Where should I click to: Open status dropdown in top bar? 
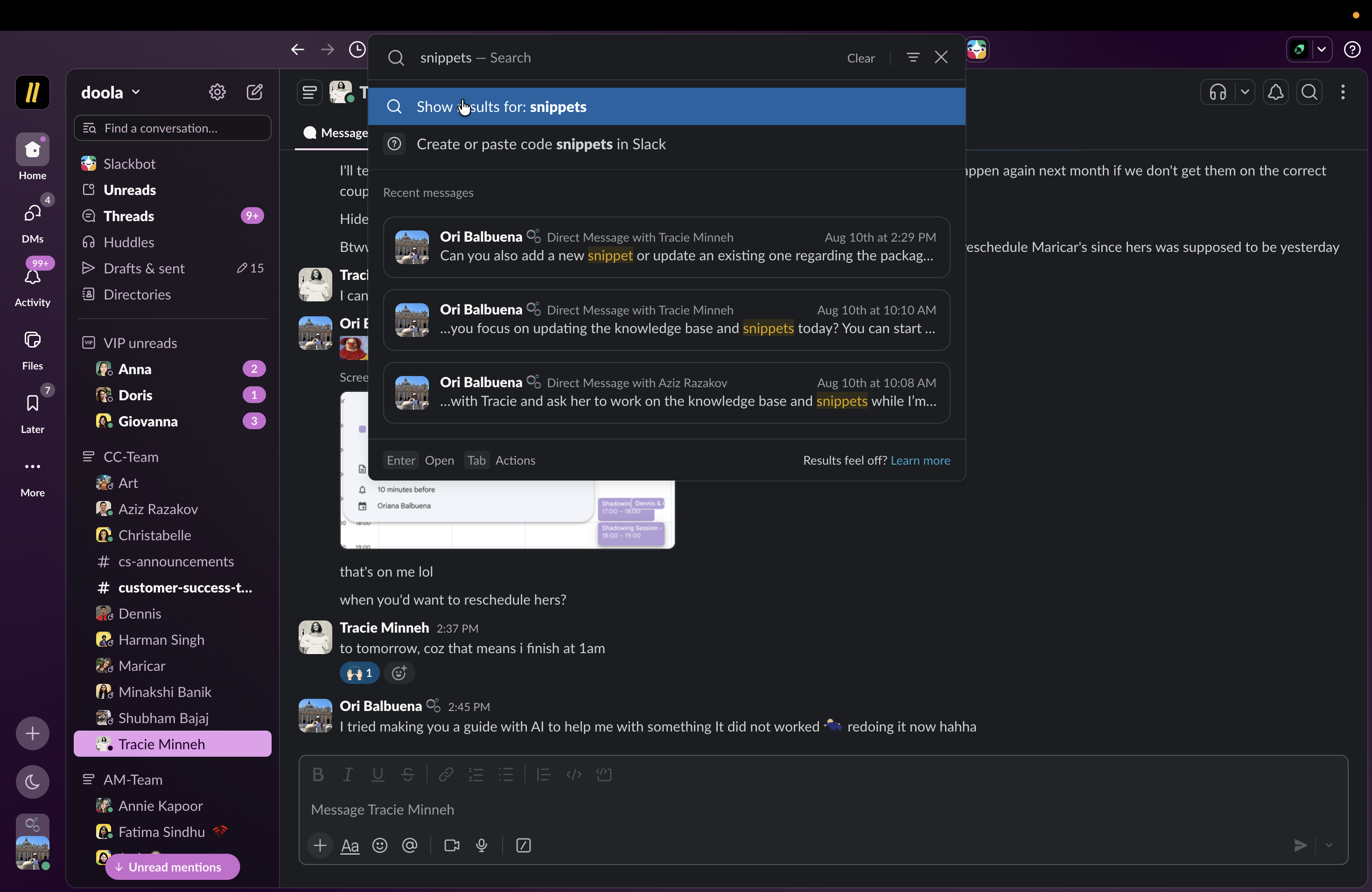(1321, 49)
